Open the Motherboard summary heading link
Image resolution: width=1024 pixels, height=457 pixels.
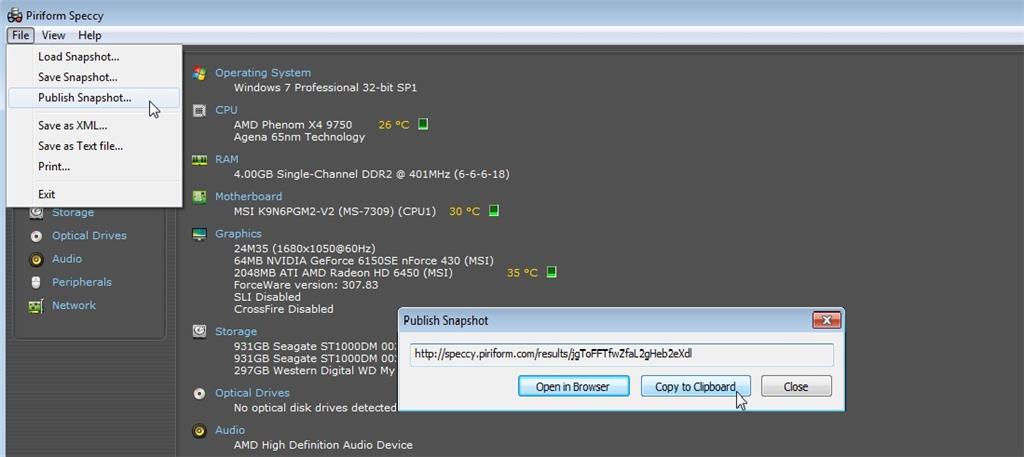tap(249, 196)
